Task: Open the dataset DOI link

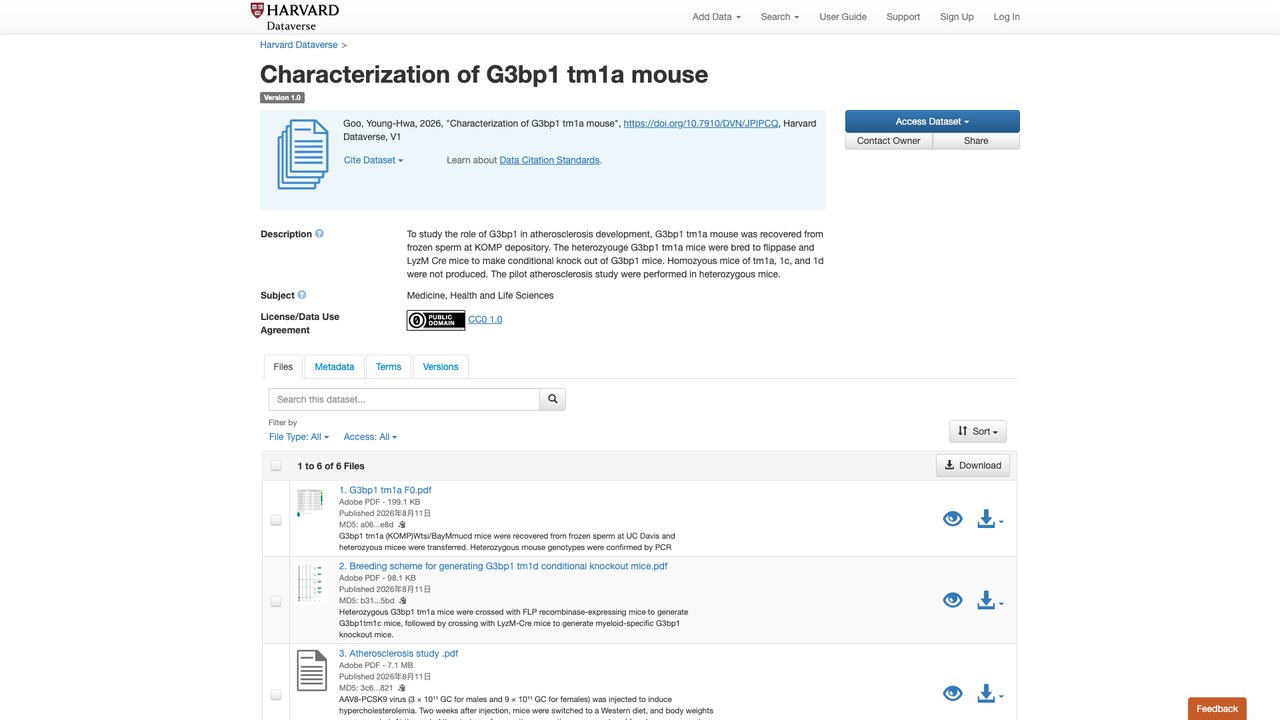Action: click(x=700, y=124)
